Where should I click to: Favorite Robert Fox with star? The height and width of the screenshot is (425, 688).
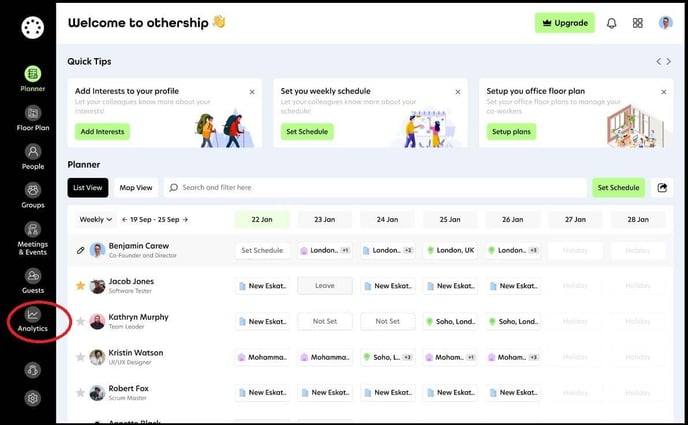(80, 393)
